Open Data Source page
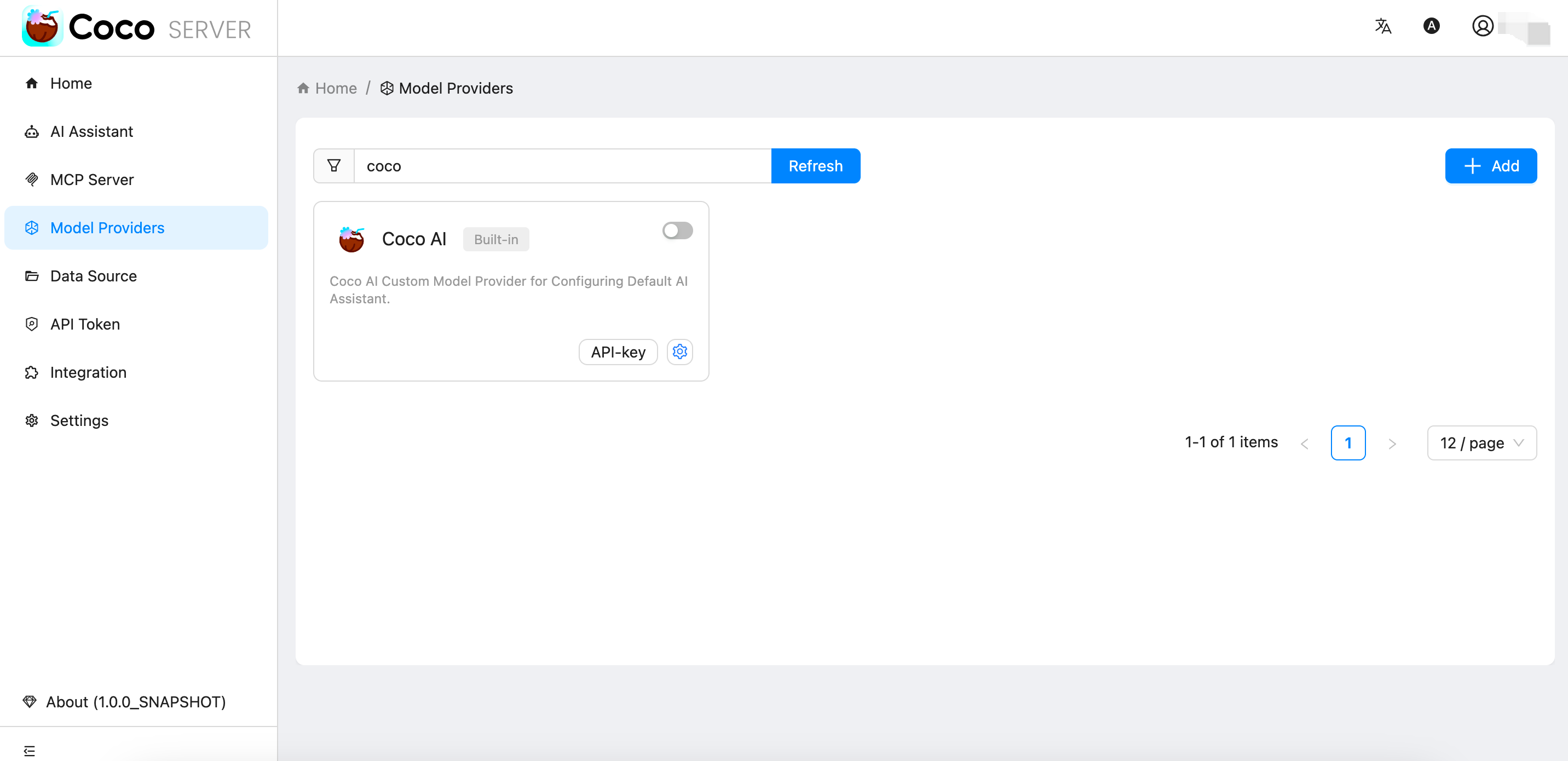The width and height of the screenshot is (1568, 761). pyautogui.click(x=136, y=276)
